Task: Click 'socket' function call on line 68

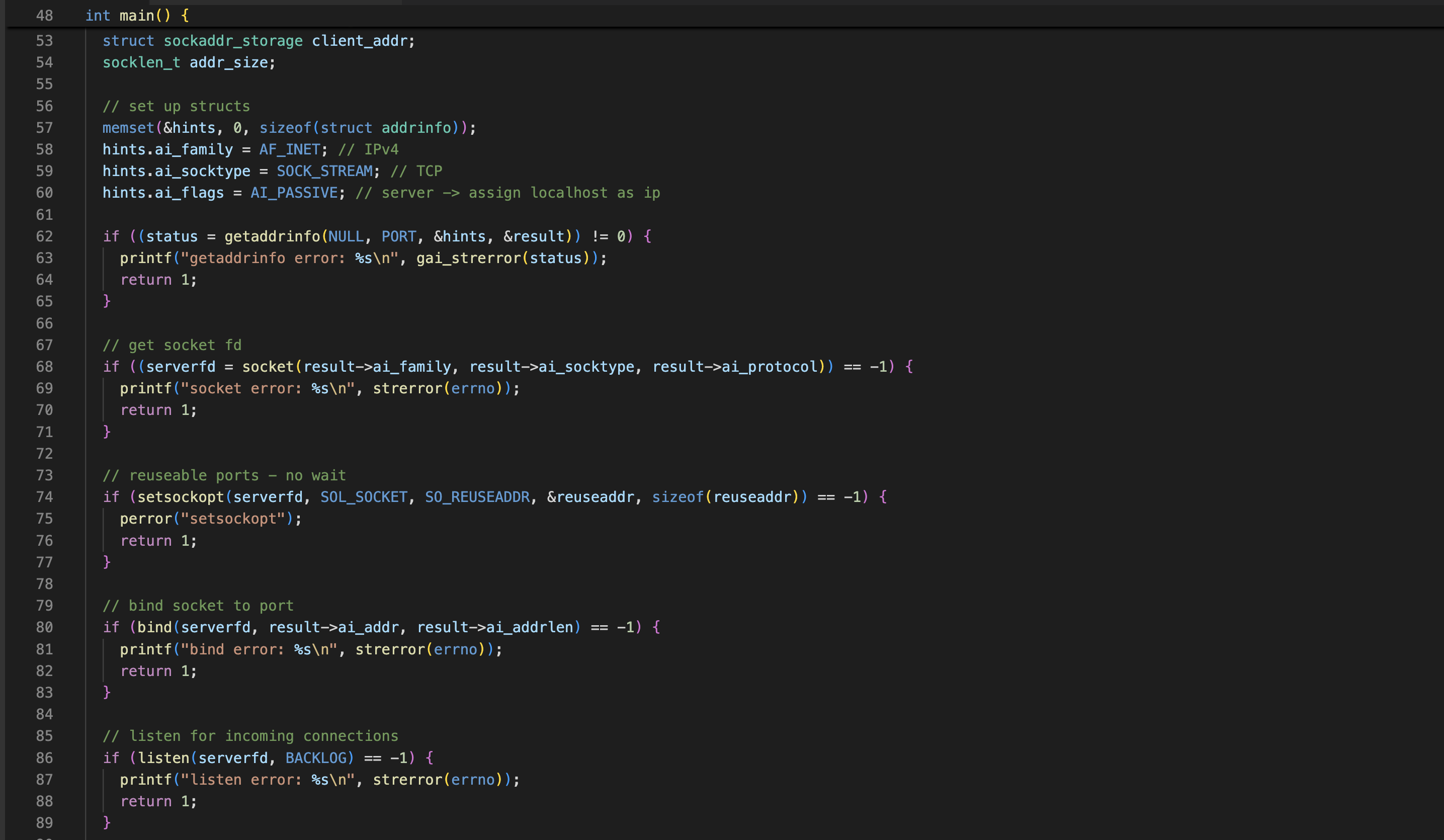Action: point(268,367)
